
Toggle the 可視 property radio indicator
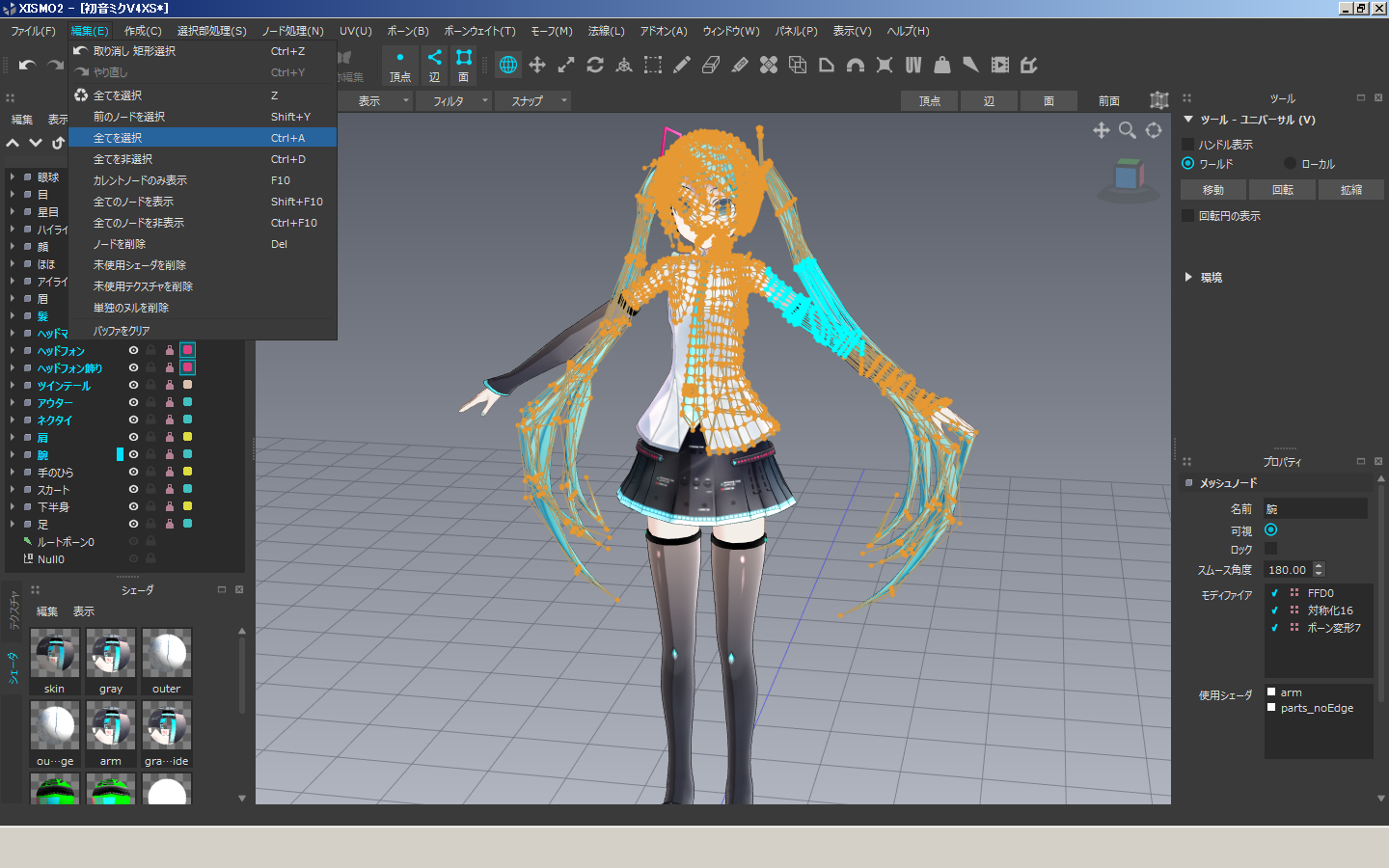(x=1270, y=529)
